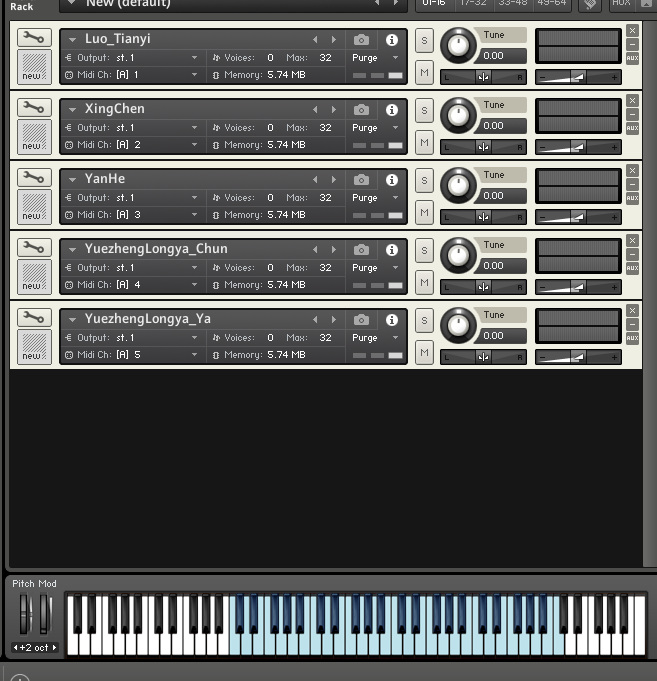Show info for XingChen instrument
The image size is (657, 681).
click(x=392, y=110)
